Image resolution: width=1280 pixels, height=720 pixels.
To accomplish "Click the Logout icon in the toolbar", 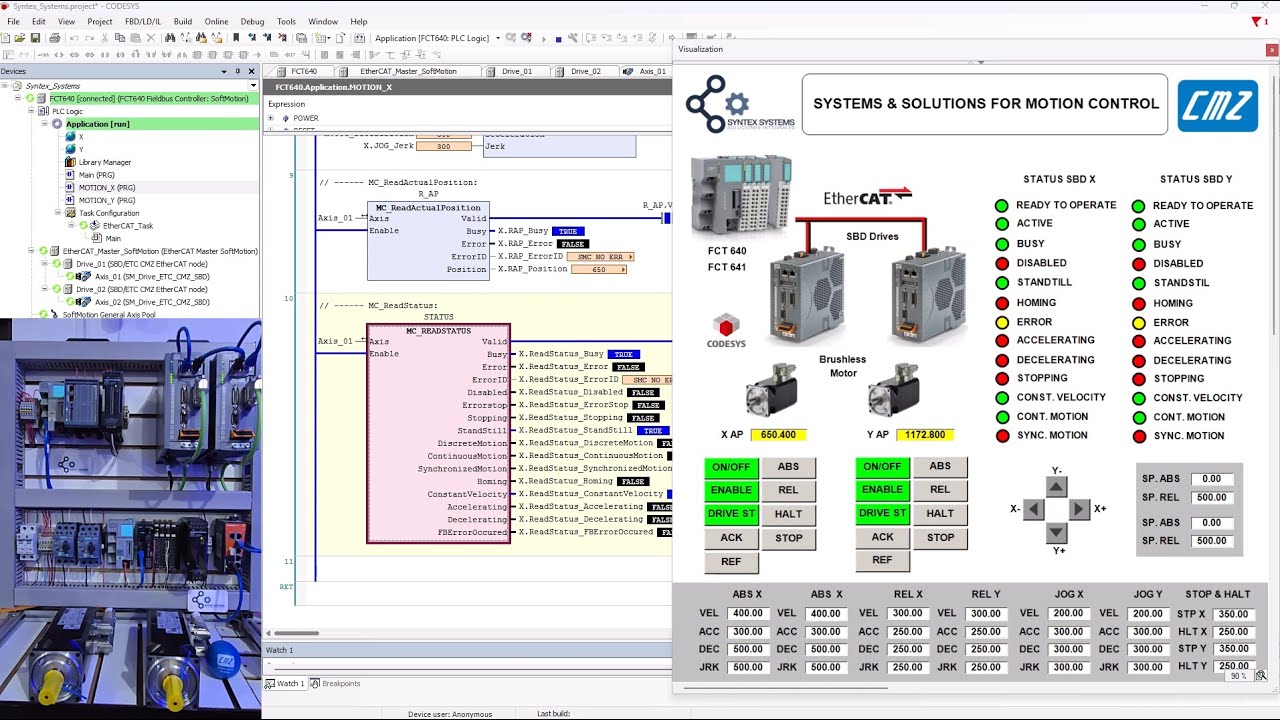I will [x=526, y=38].
